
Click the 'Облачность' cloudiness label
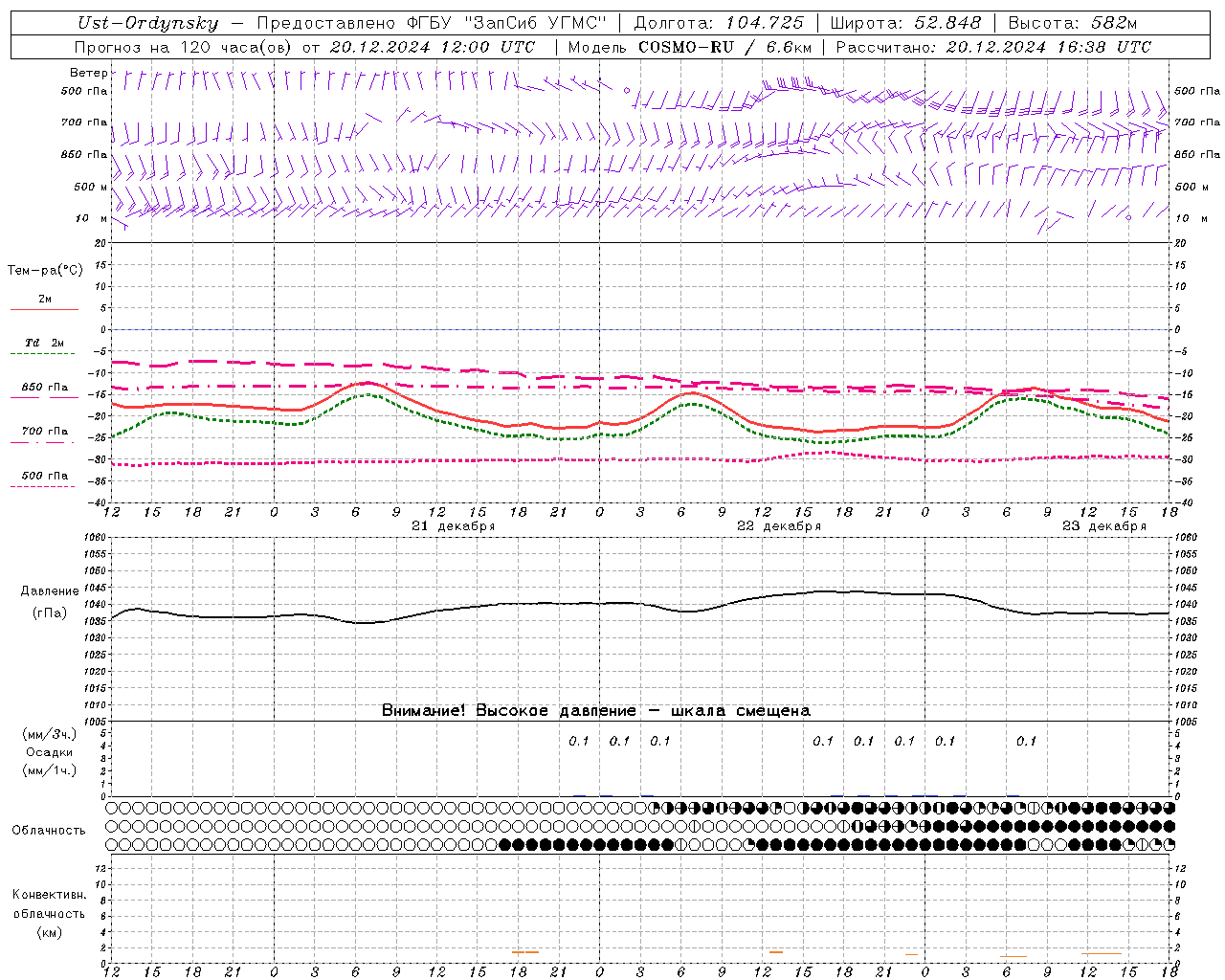click(49, 831)
